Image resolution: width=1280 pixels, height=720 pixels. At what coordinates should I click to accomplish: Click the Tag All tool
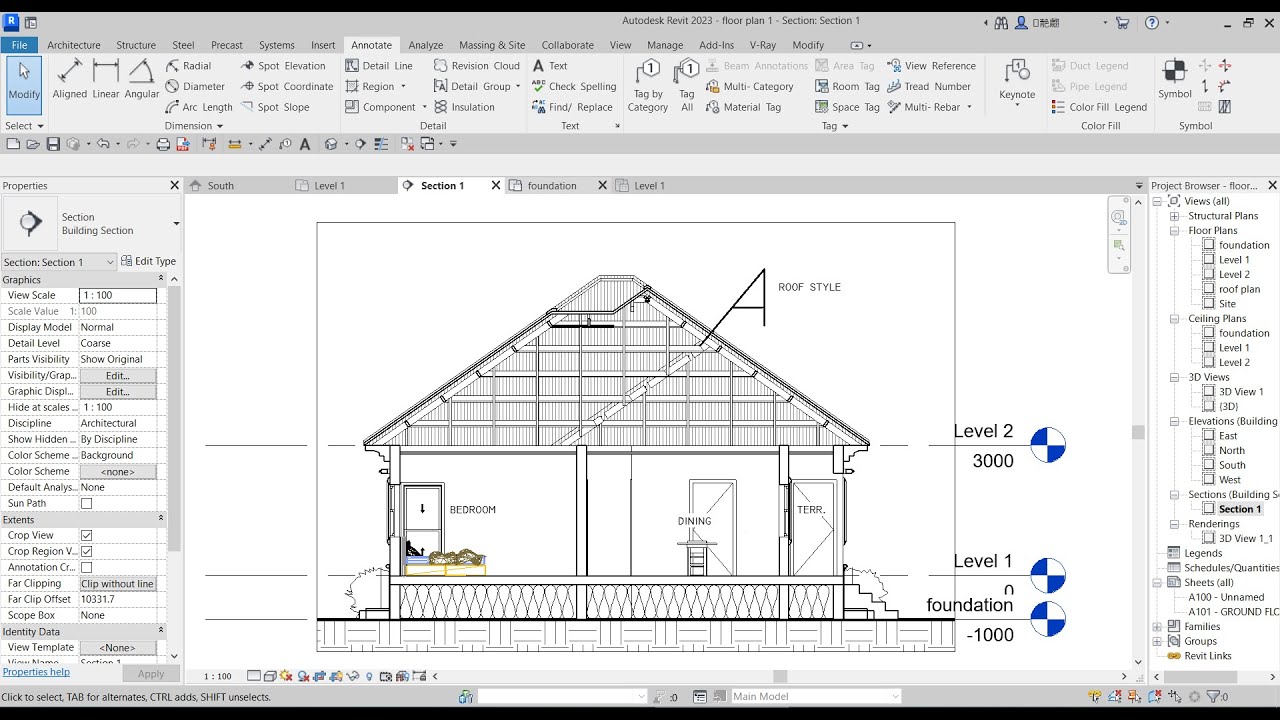[687, 85]
